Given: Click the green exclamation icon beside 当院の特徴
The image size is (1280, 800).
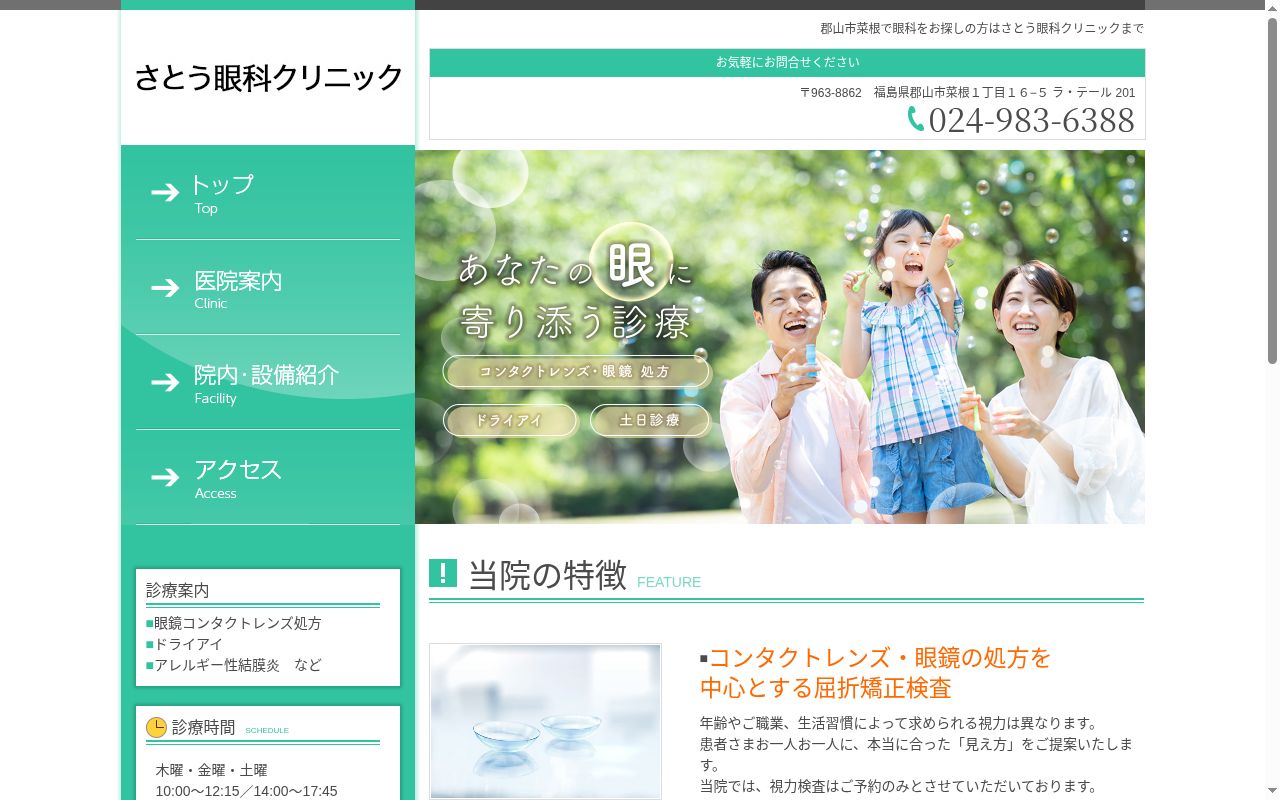Looking at the screenshot, I should coord(443,573).
